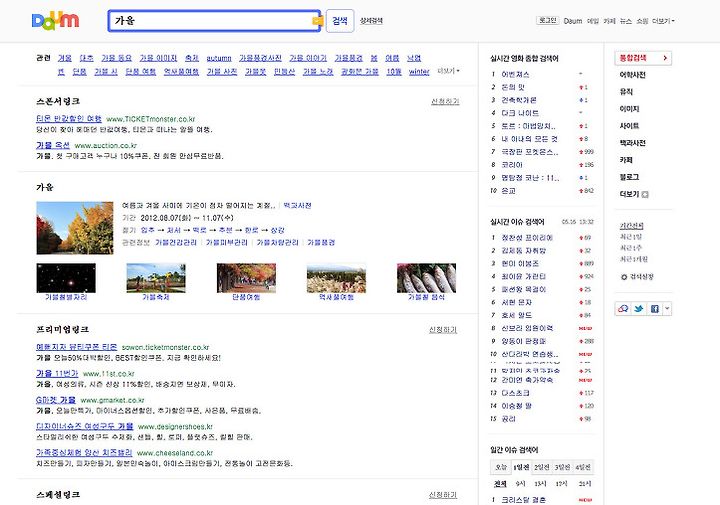
Task: Click the related keyword '10월'
Action: (394, 72)
